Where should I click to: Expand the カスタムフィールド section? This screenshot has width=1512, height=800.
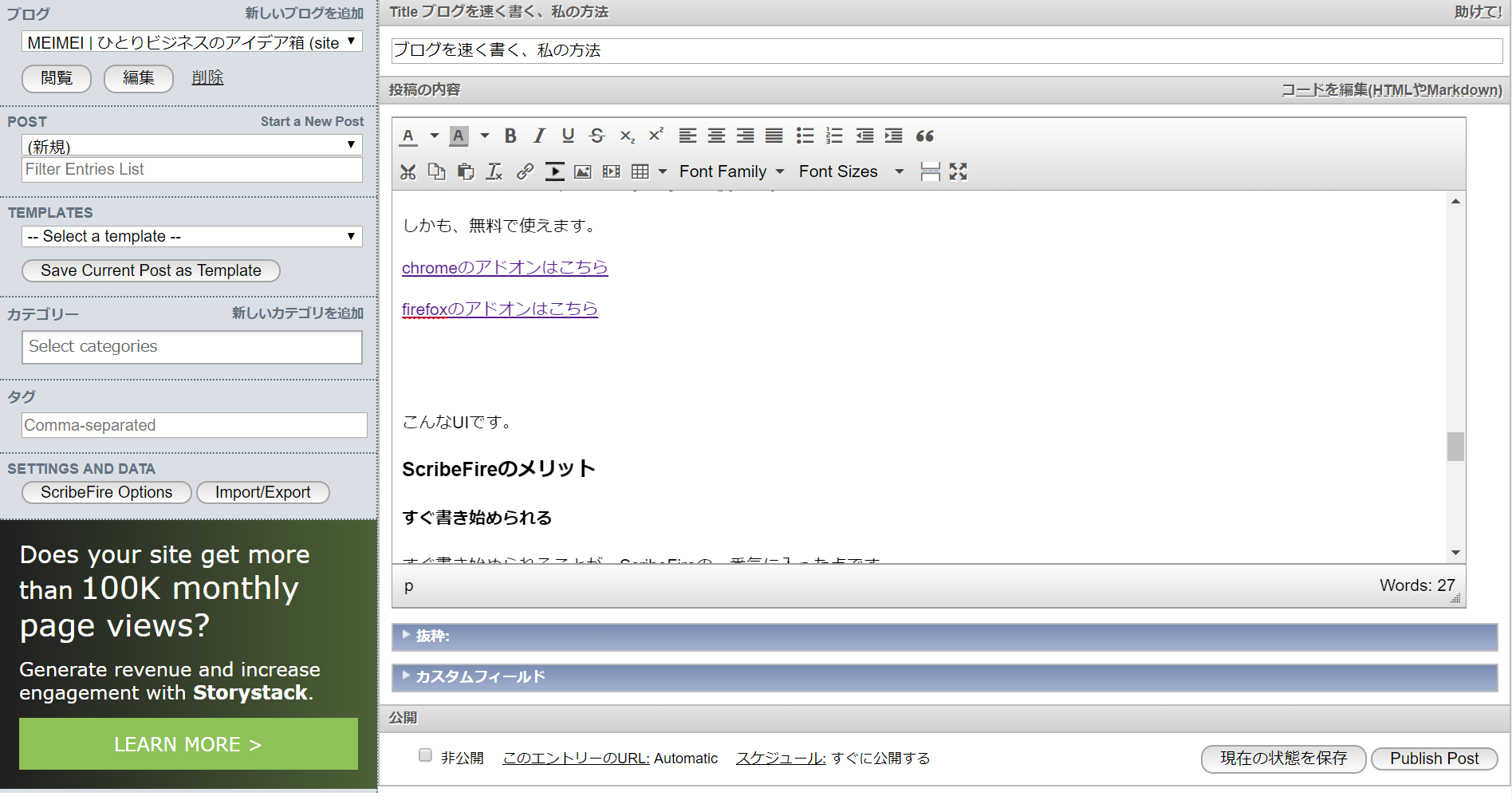[480, 677]
